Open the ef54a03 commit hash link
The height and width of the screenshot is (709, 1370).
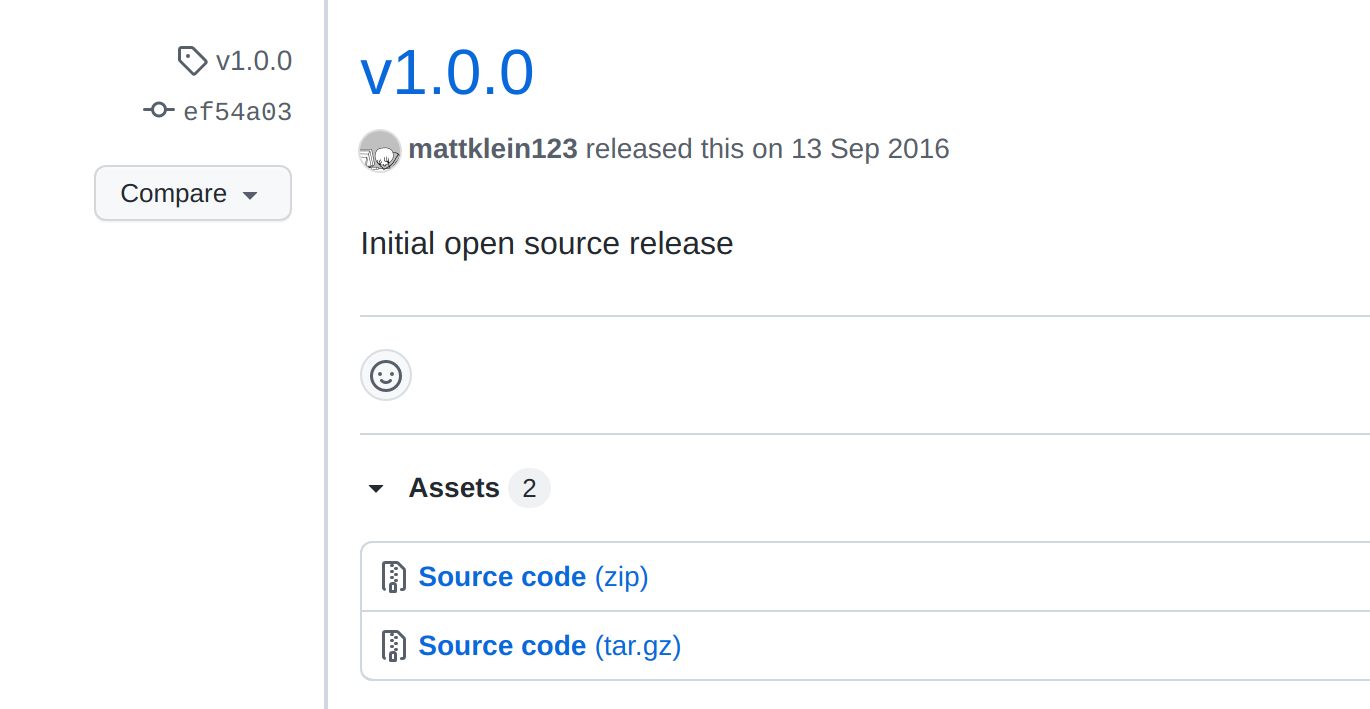tap(238, 111)
